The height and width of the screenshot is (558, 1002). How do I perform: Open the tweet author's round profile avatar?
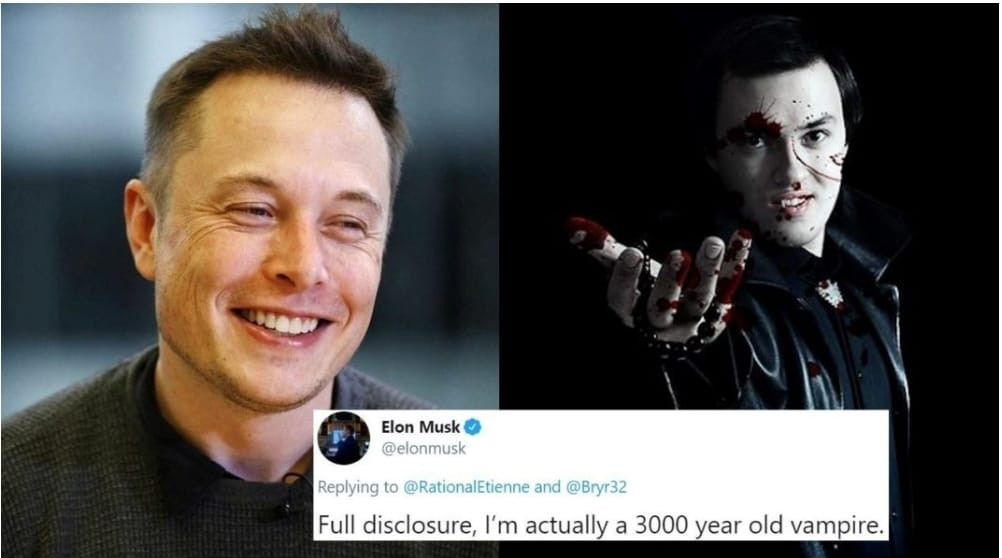tap(344, 438)
